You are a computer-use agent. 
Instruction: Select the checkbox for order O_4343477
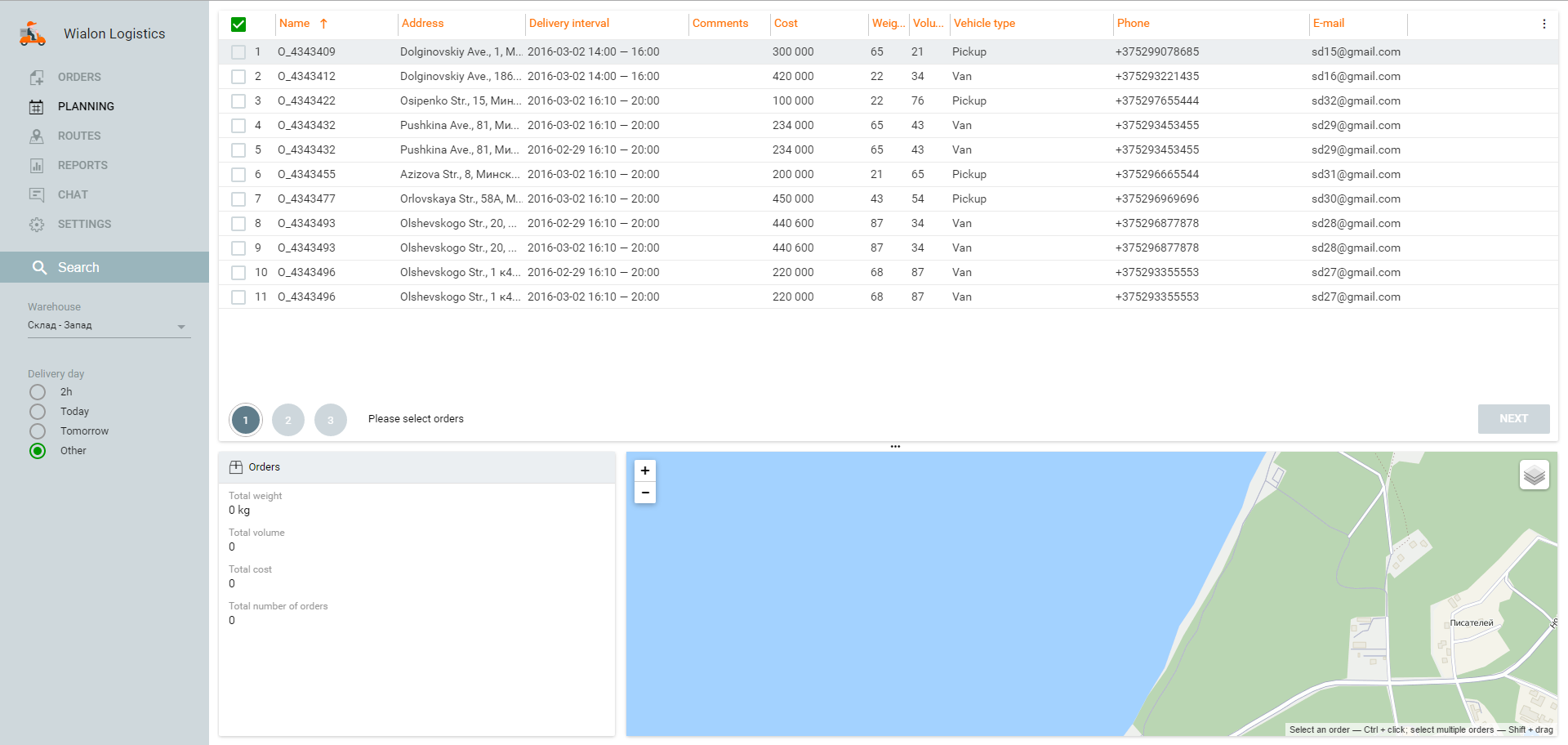[x=238, y=199]
